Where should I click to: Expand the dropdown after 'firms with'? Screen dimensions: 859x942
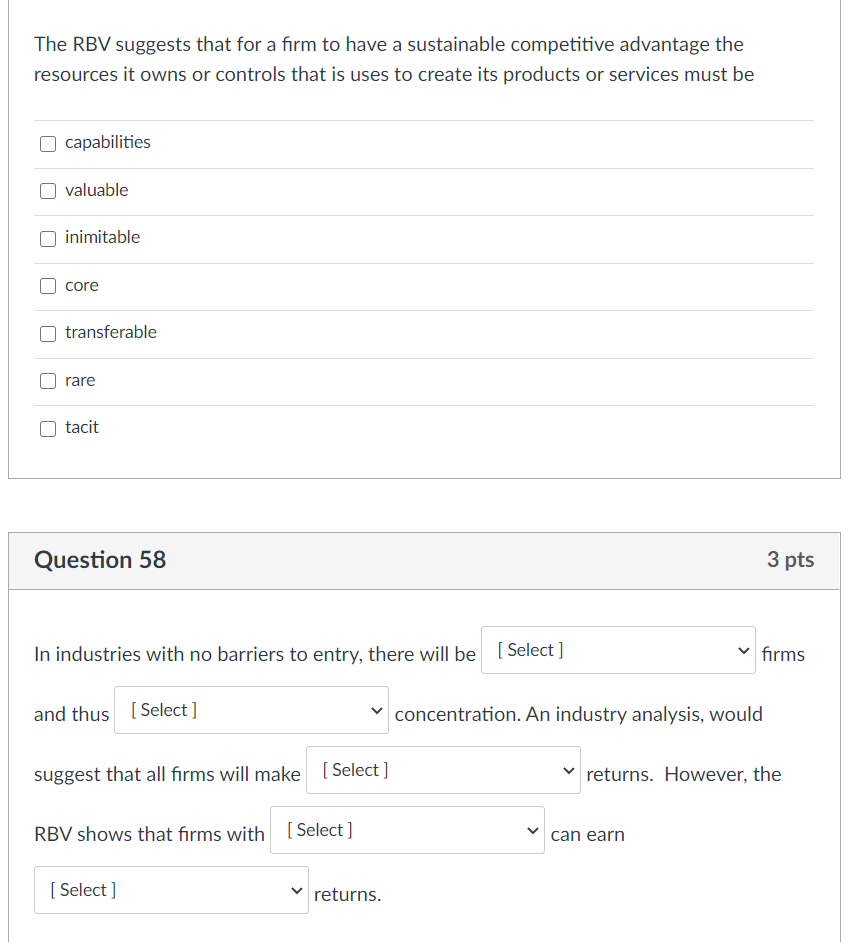pos(407,830)
